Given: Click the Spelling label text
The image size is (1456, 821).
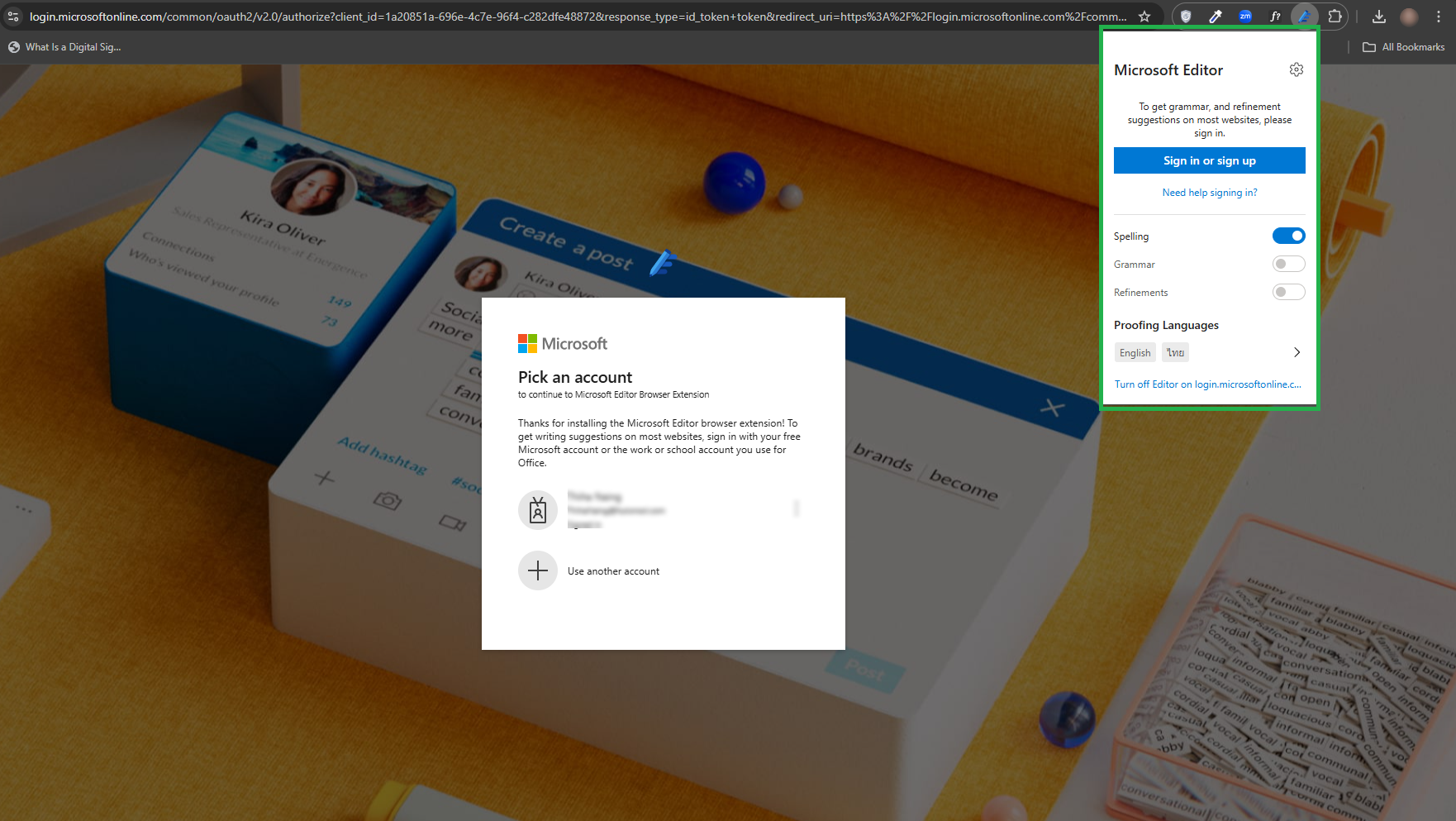Looking at the screenshot, I should (1130, 236).
